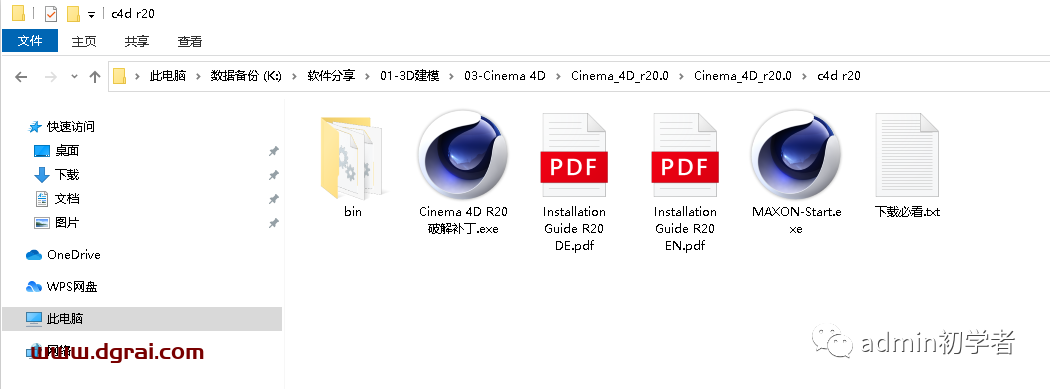Unpin 下载 using its pin icon
The height and width of the screenshot is (389, 1050).
click(x=273, y=175)
